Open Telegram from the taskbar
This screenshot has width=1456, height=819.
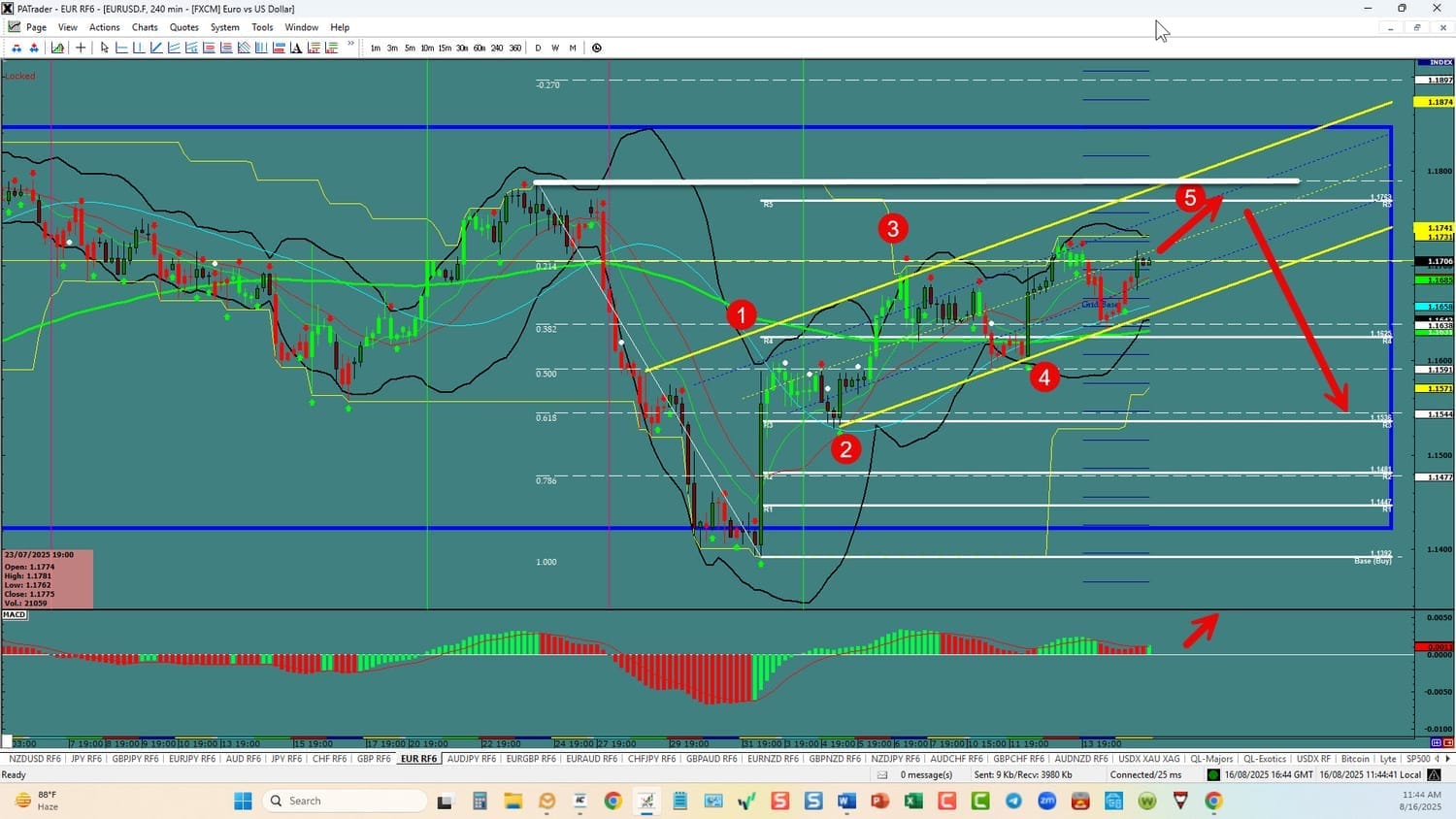pyautogui.click(x=1013, y=801)
